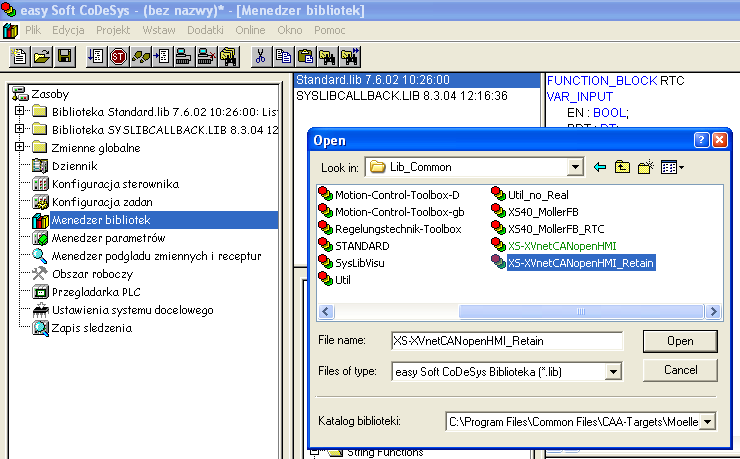Open the Projekt menu
The width and height of the screenshot is (740, 459).
click(113, 30)
